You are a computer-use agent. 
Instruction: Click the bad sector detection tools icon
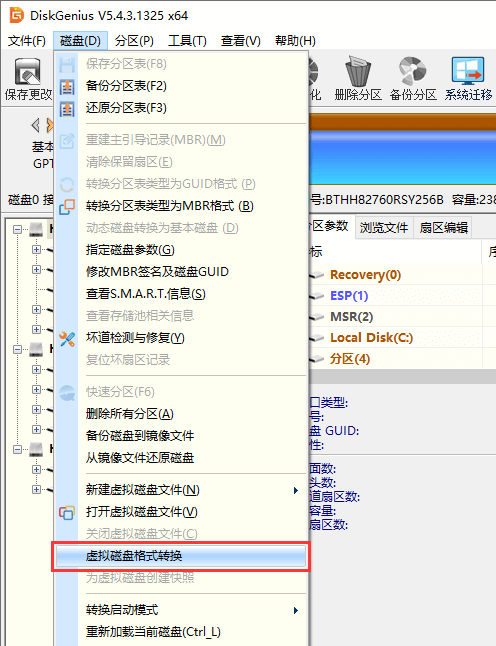[67, 339]
